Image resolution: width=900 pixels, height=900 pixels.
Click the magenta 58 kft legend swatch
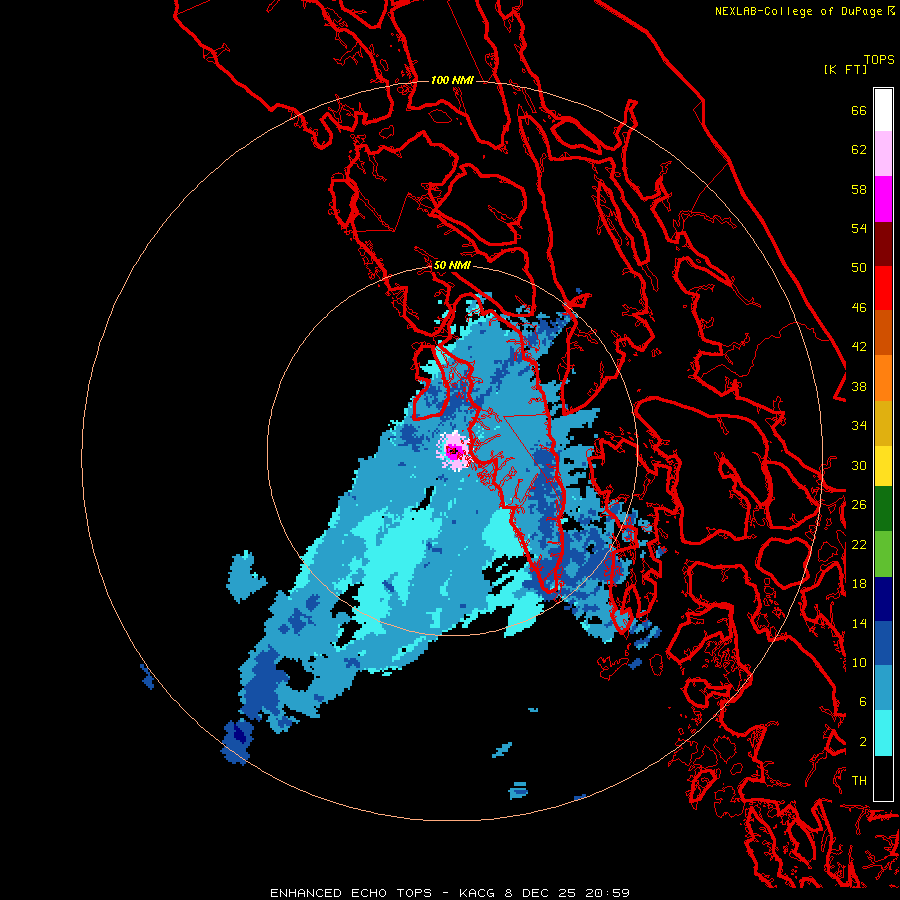point(883,199)
